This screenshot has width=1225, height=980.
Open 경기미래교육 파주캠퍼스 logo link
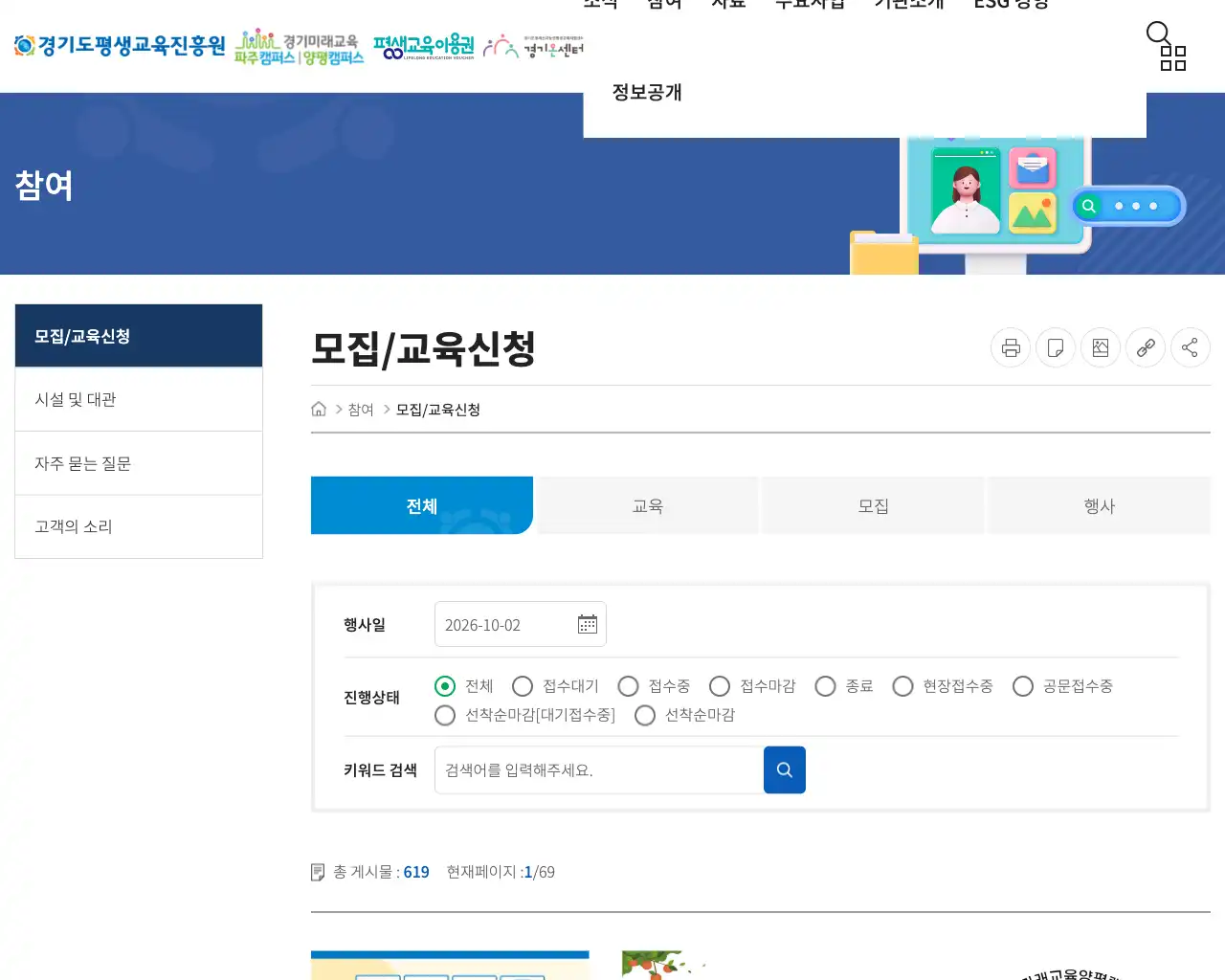click(299, 47)
